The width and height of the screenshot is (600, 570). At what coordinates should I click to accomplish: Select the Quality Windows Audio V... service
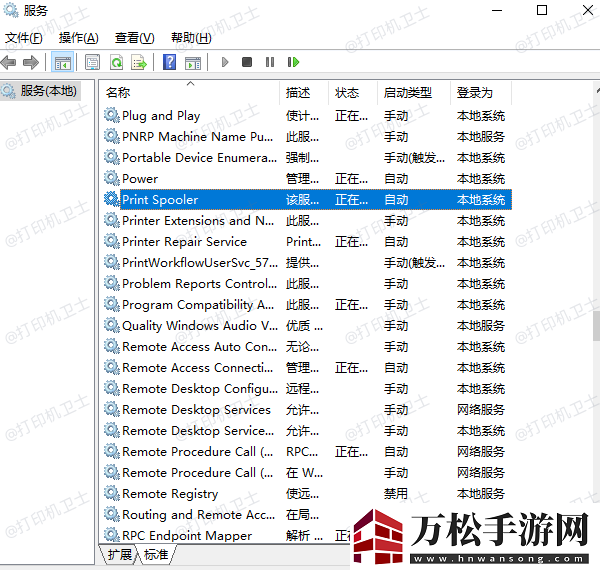[200, 326]
